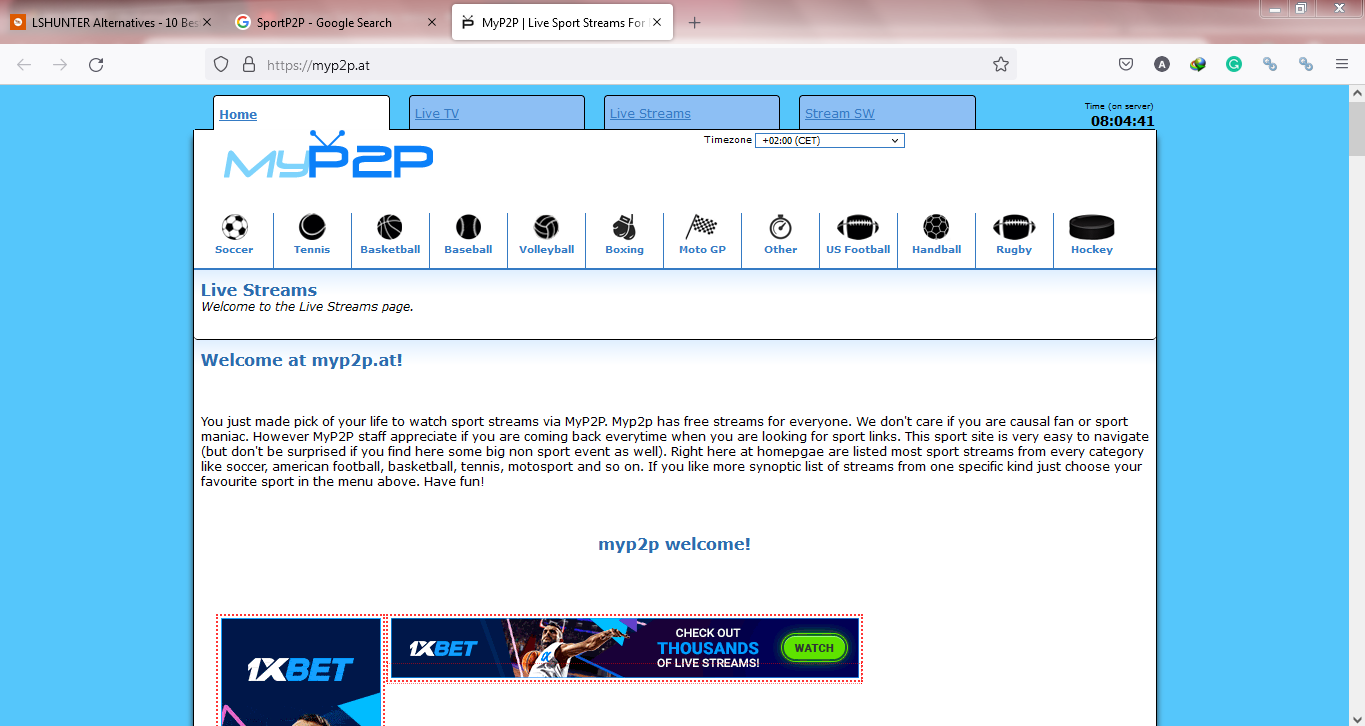Image resolution: width=1365 pixels, height=726 pixels.
Task: Click the Moto GP text link
Action: click(x=702, y=250)
